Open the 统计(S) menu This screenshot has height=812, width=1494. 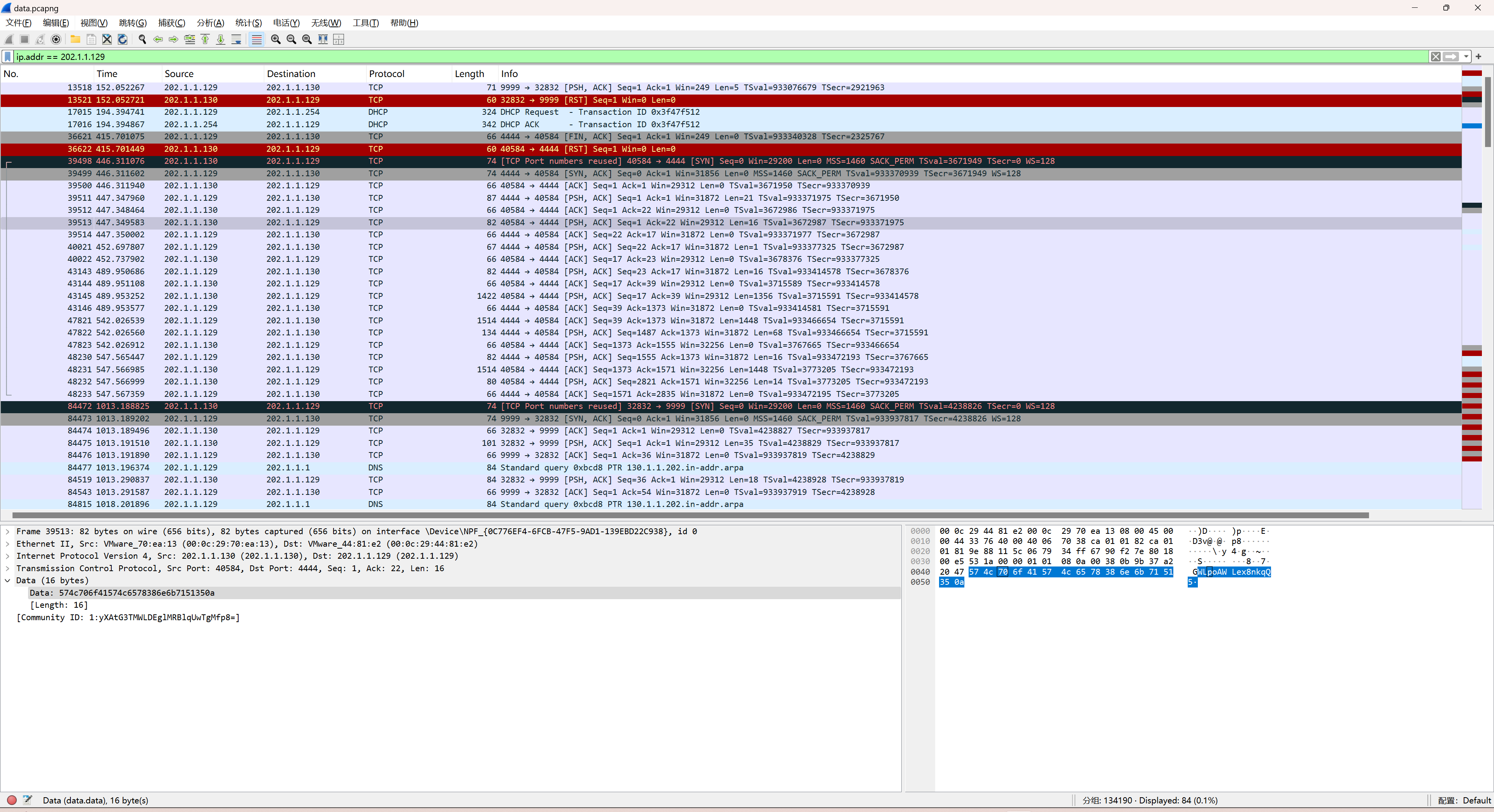click(248, 23)
